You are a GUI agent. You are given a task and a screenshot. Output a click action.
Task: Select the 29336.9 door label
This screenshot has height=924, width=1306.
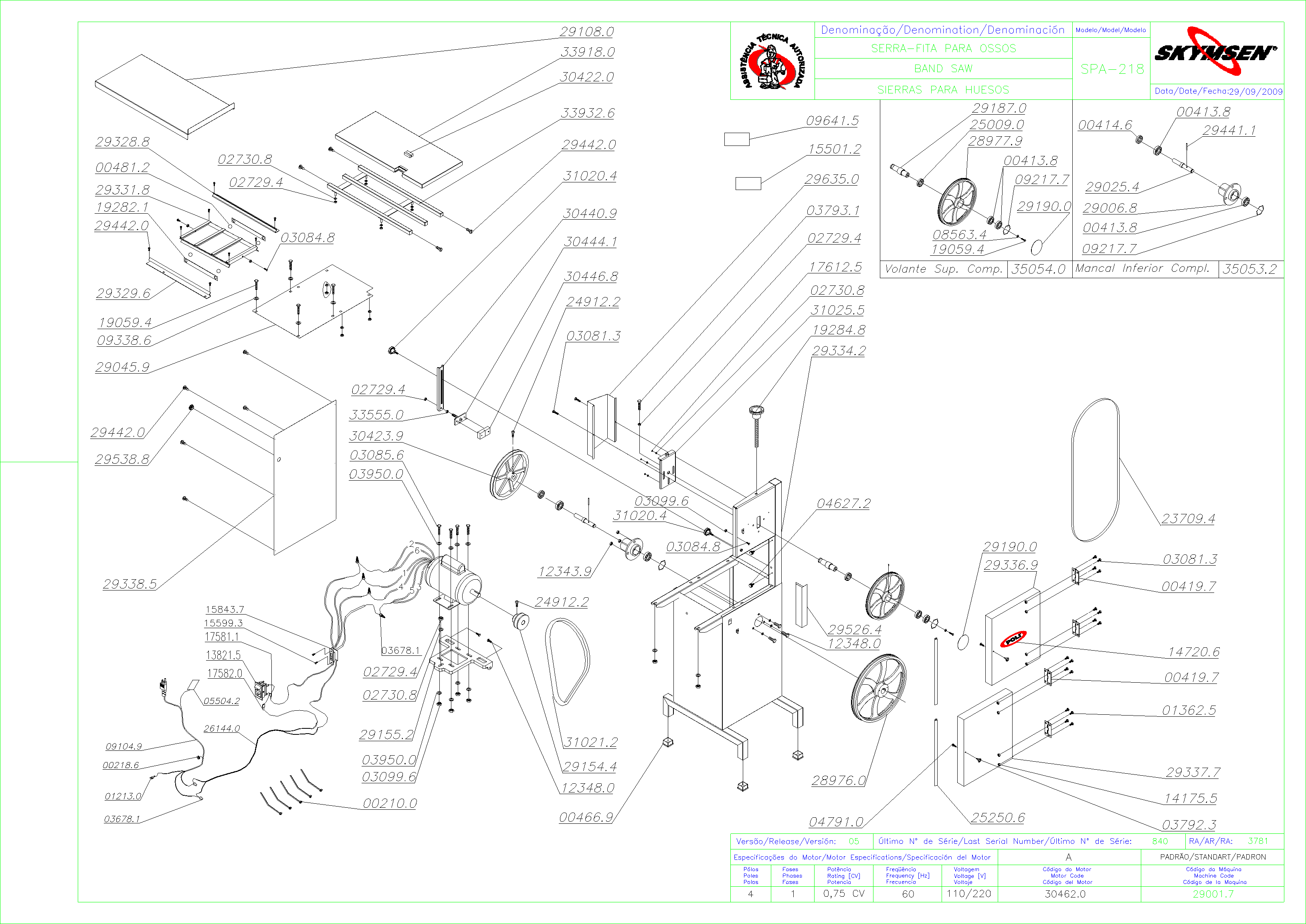click(x=1010, y=565)
